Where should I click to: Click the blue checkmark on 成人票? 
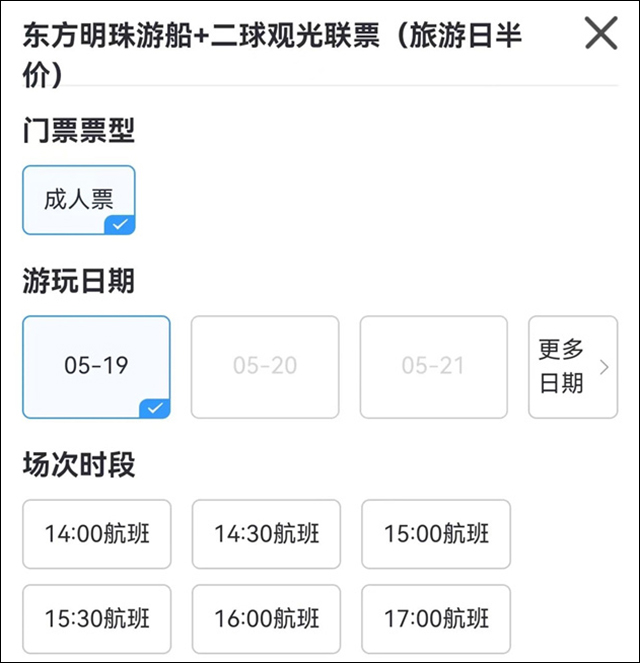point(120,225)
